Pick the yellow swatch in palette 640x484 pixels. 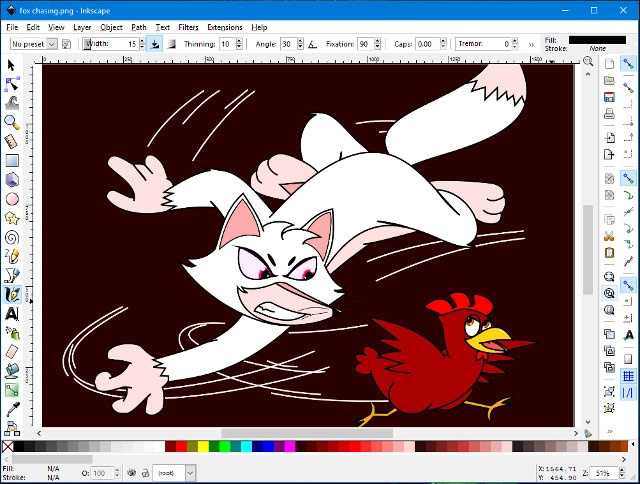coord(203,446)
